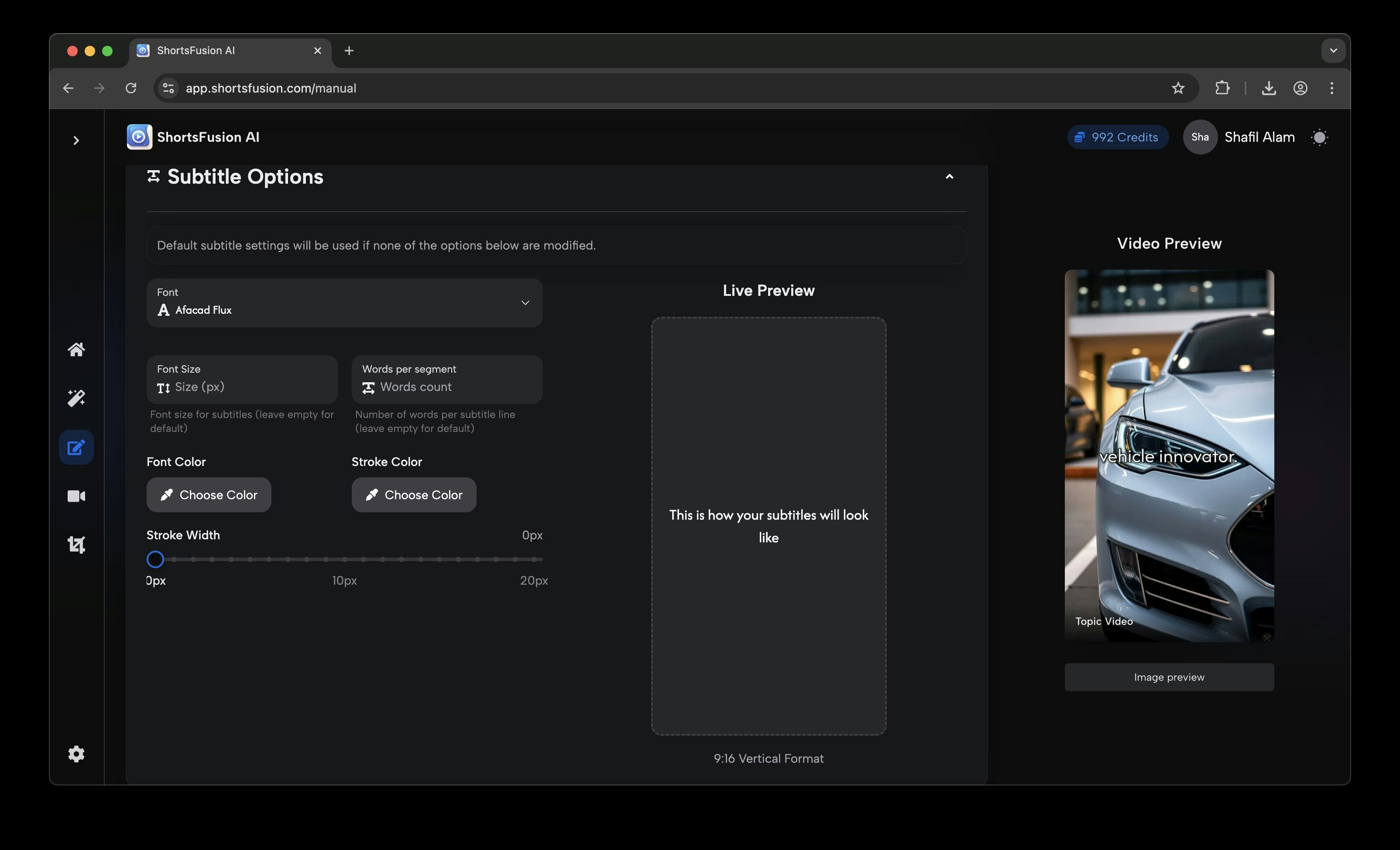Click the 992 Credits badge
The image size is (1400, 850).
coord(1117,137)
